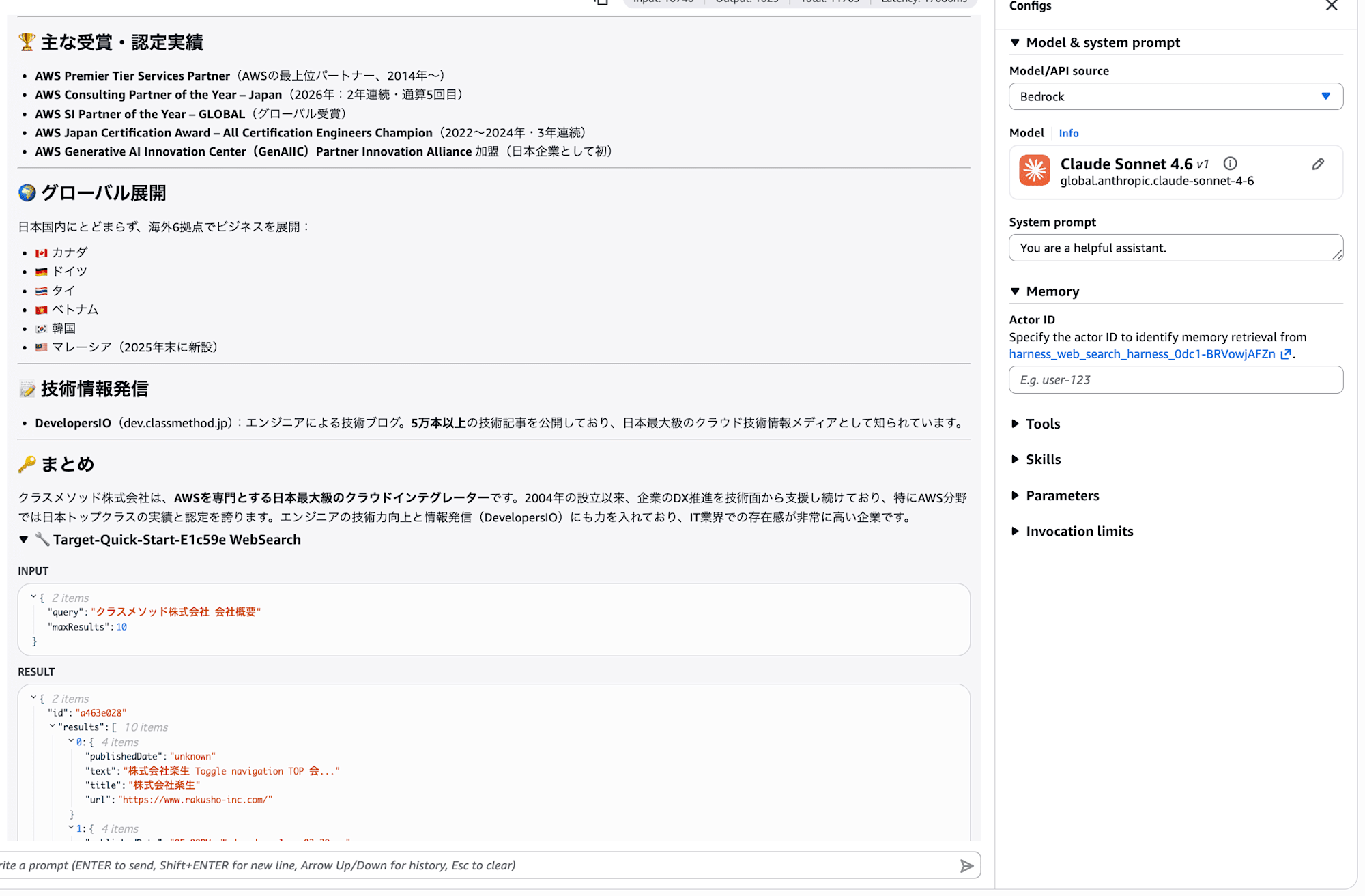
Task: Open the harness_web_search_harness memory link
Action: (x=1142, y=354)
